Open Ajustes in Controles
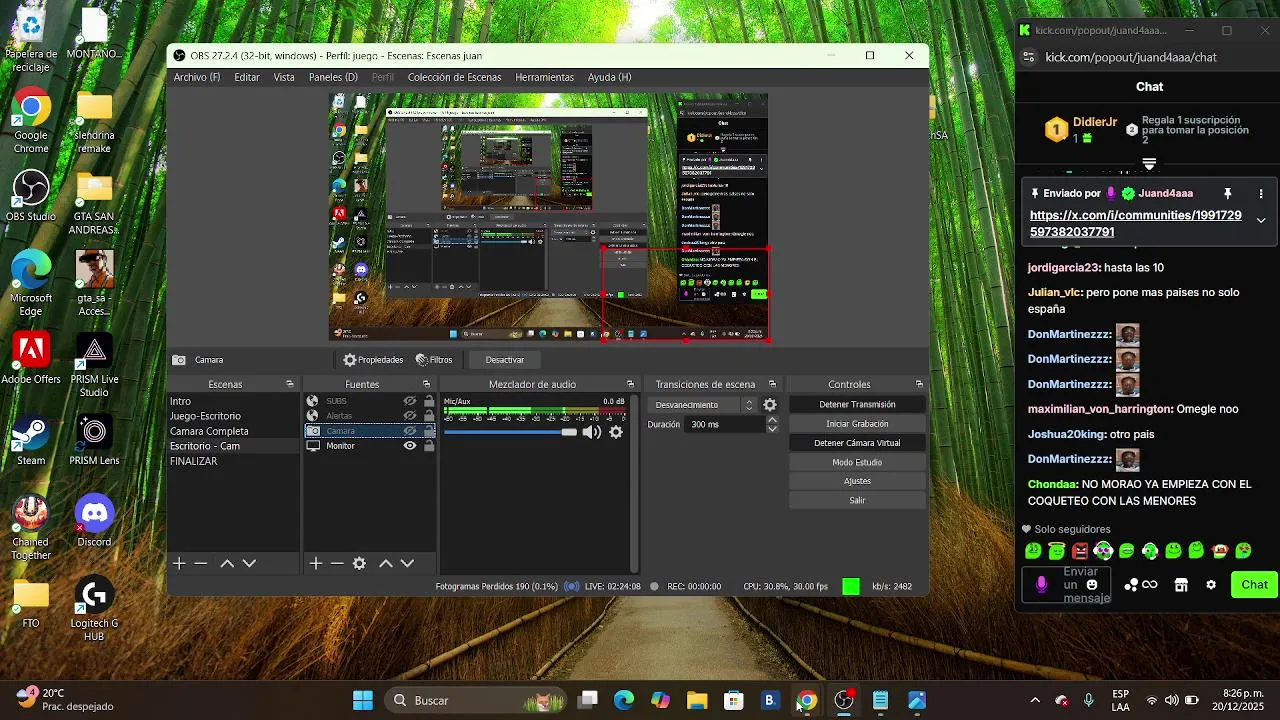This screenshot has width=1280, height=720. pyautogui.click(x=857, y=481)
